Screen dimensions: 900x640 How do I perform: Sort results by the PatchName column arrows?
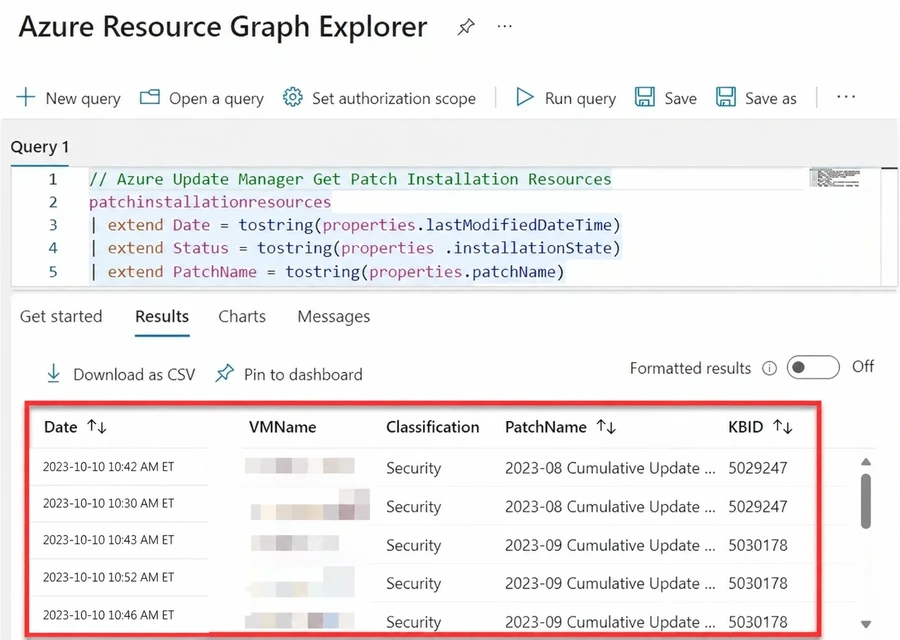[606, 426]
